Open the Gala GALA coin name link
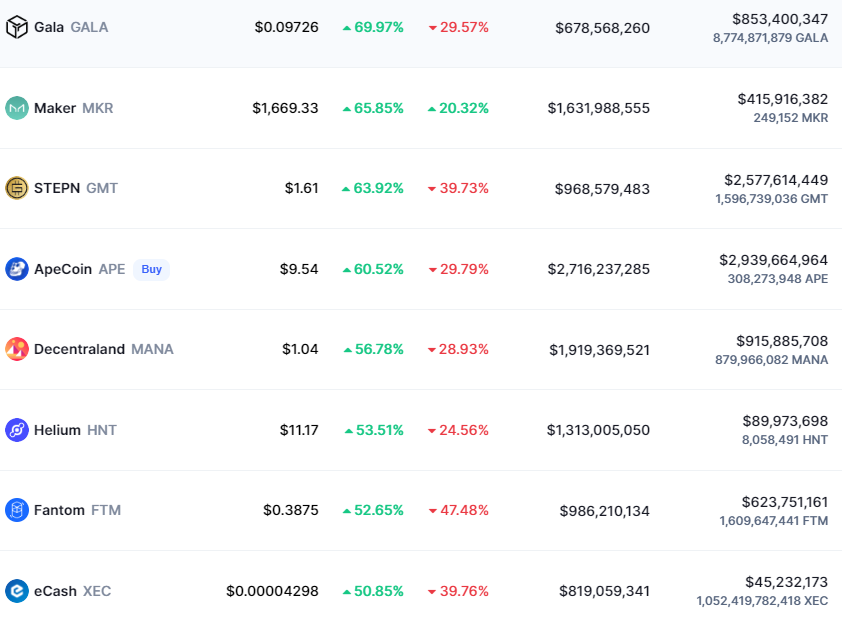This screenshot has height=625, width=842. click(71, 28)
